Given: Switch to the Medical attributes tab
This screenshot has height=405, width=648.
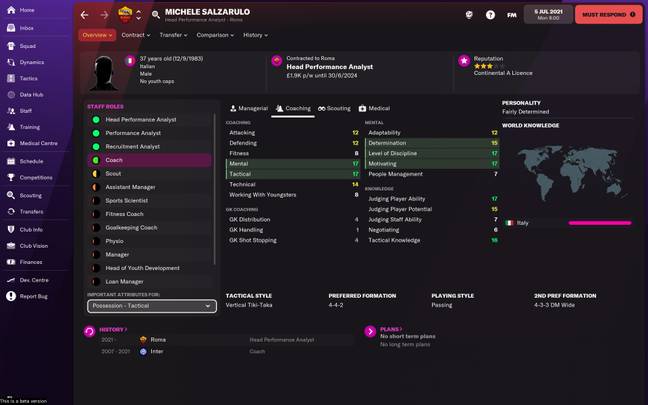Looking at the screenshot, I should 374,108.
